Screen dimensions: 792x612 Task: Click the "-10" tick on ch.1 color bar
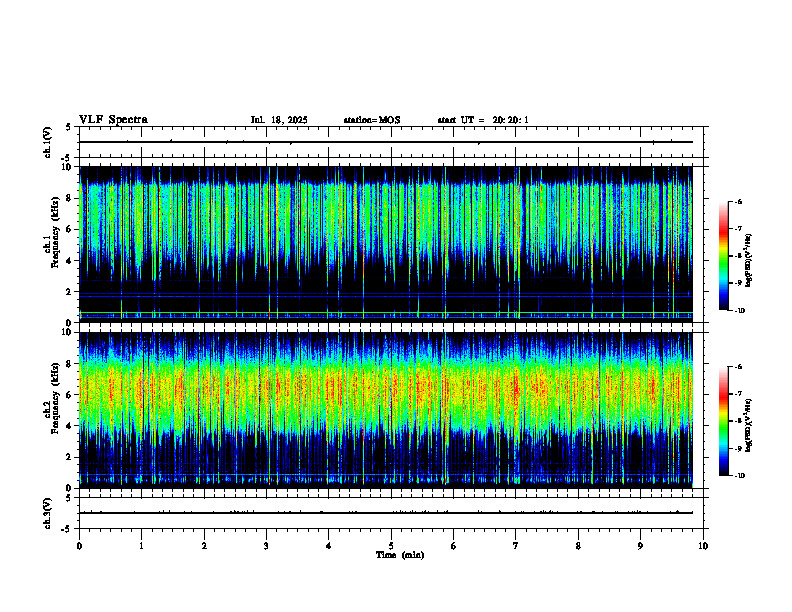[x=739, y=311]
